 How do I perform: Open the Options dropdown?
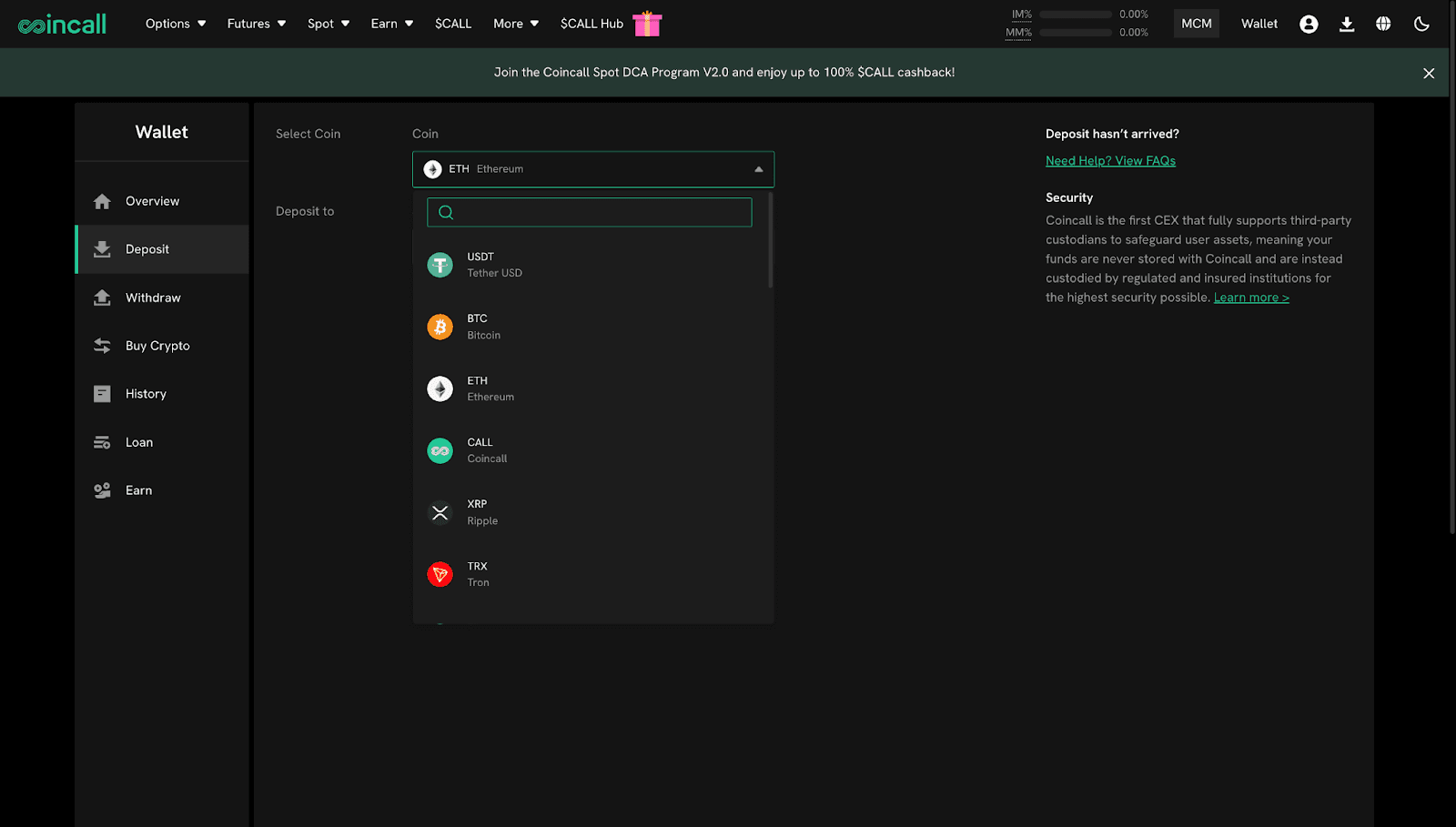tap(175, 24)
